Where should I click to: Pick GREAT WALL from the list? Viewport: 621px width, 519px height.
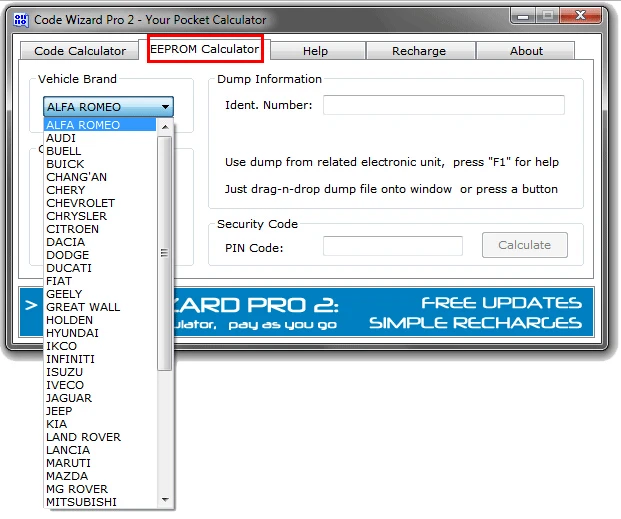(x=100, y=307)
